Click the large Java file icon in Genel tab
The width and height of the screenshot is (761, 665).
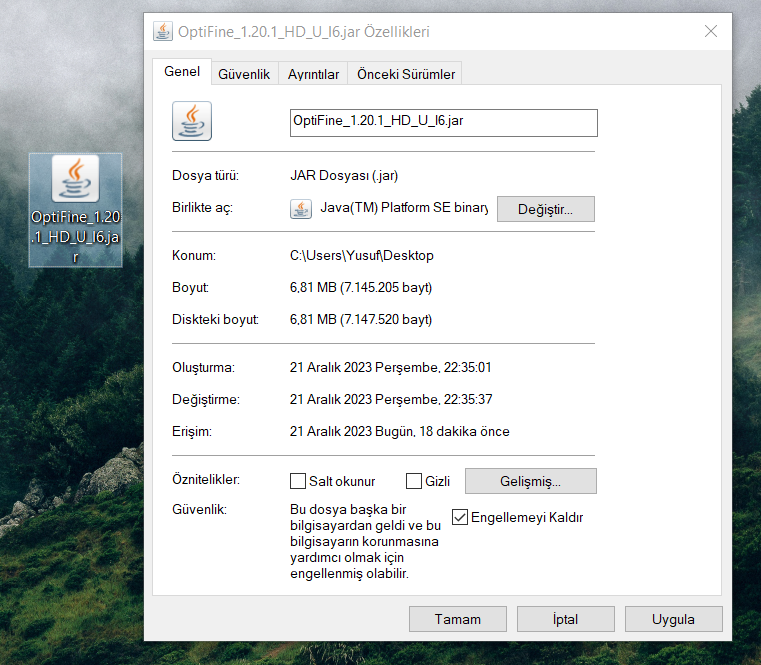click(192, 121)
